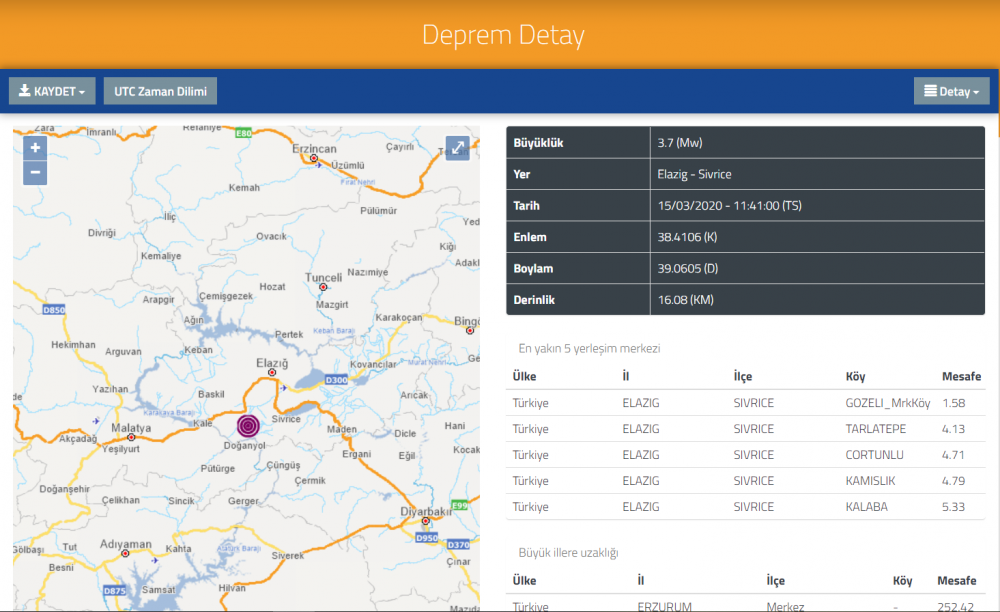The image size is (1000, 612).
Task: Select the KALABA village row
Action: (745, 507)
